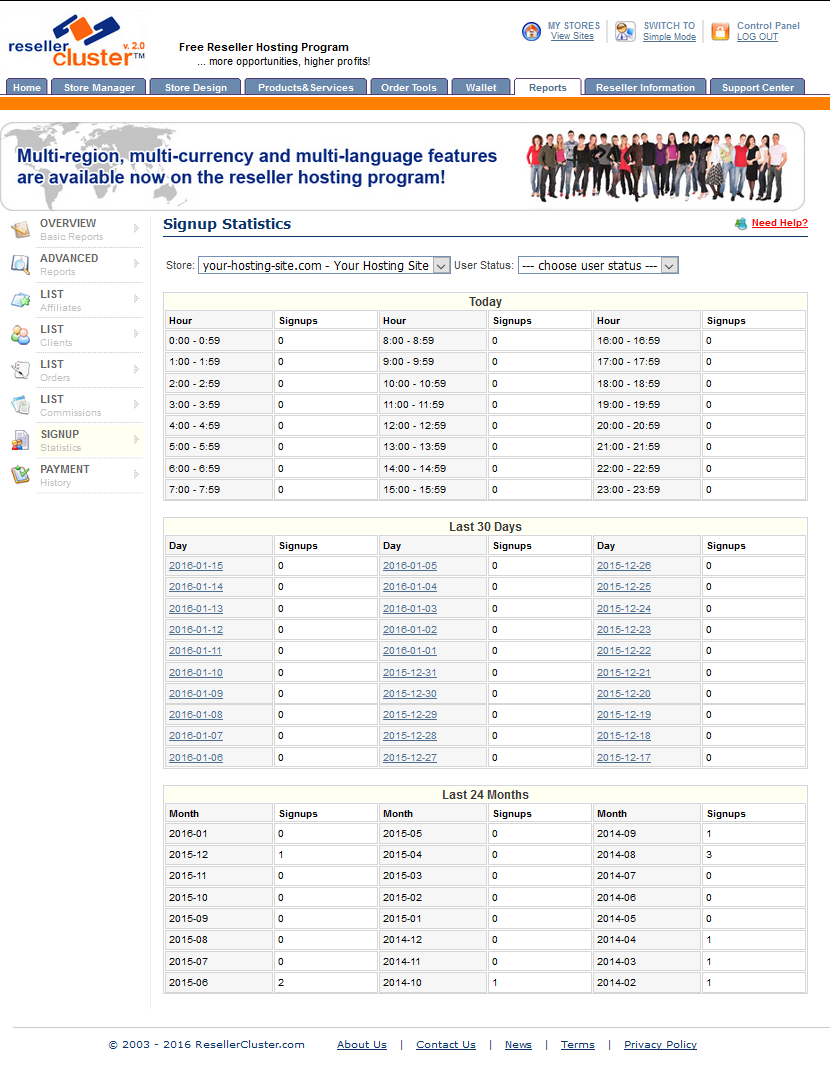Screen dimensions: 830x1066
Task: Click the Signup Statistics page heading
Action: [x=227, y=224]
